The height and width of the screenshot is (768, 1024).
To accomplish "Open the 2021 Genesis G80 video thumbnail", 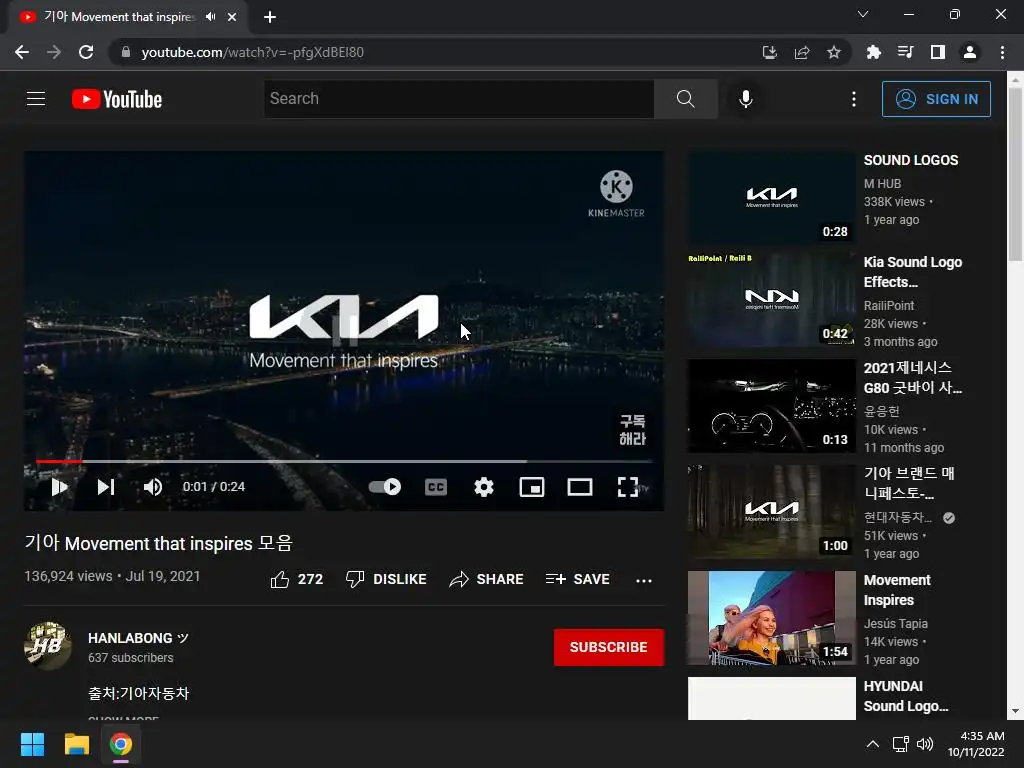I will pyautogui.click(x=771, y=406).
